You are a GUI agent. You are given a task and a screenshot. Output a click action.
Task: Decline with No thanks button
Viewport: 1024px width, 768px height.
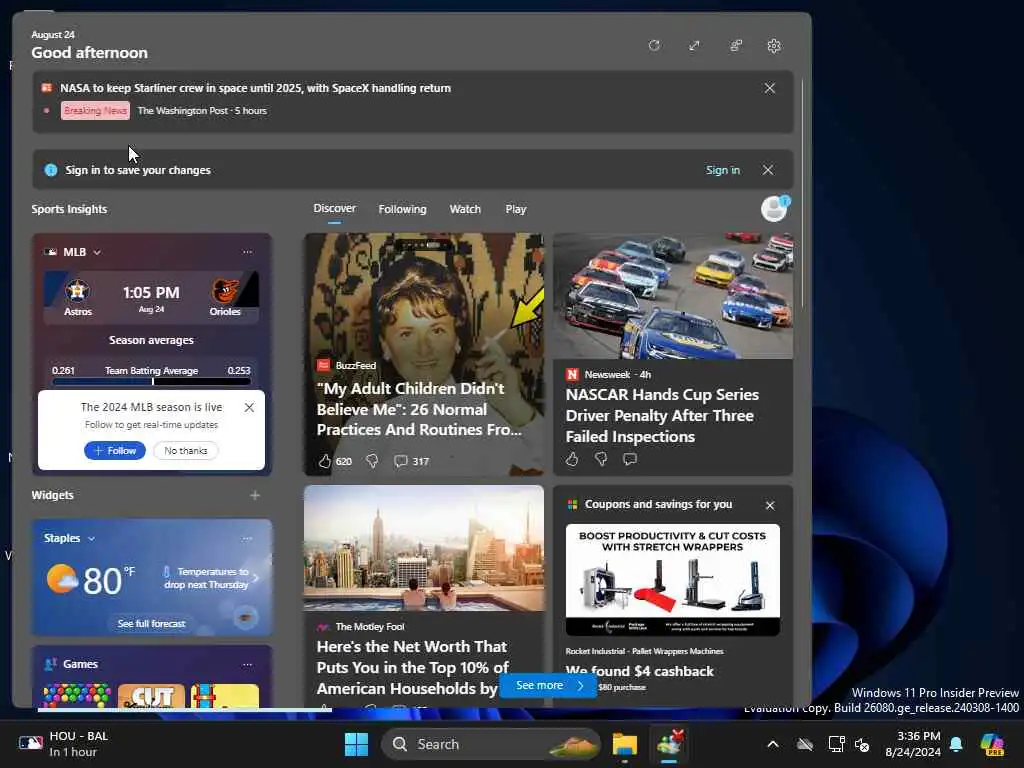(185, 451)
